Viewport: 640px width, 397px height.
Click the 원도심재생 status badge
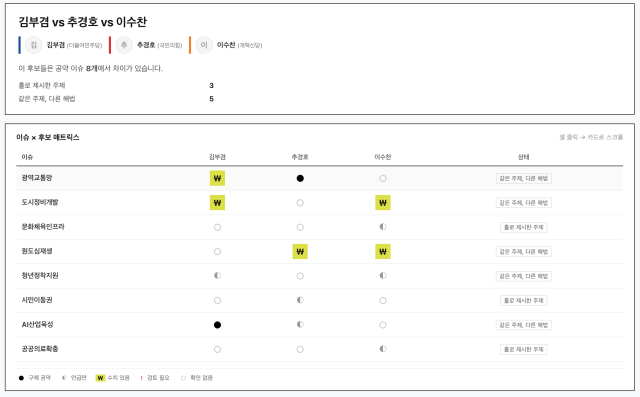[524, 252]
